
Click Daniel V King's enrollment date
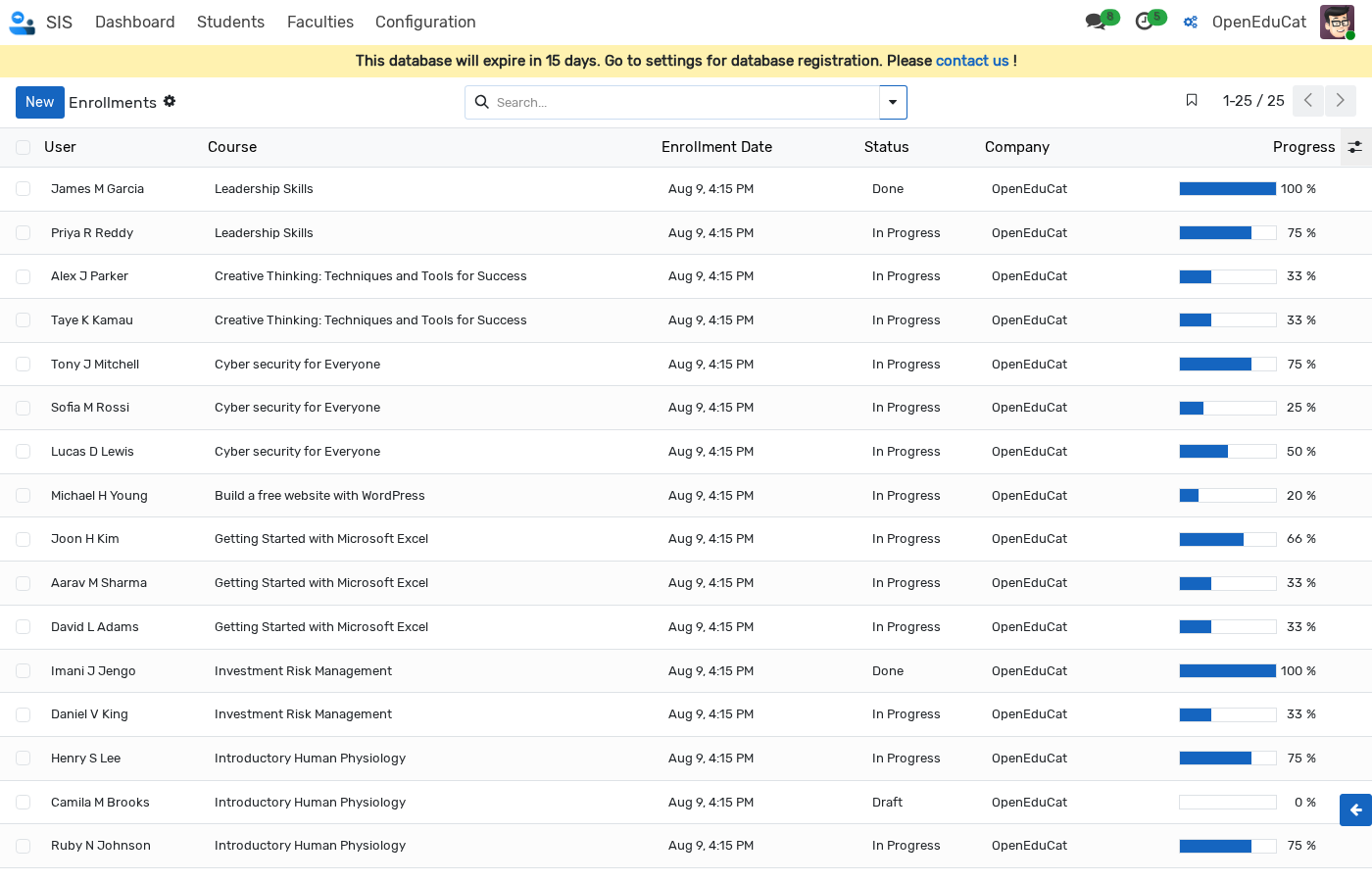[x=711, y=714]
